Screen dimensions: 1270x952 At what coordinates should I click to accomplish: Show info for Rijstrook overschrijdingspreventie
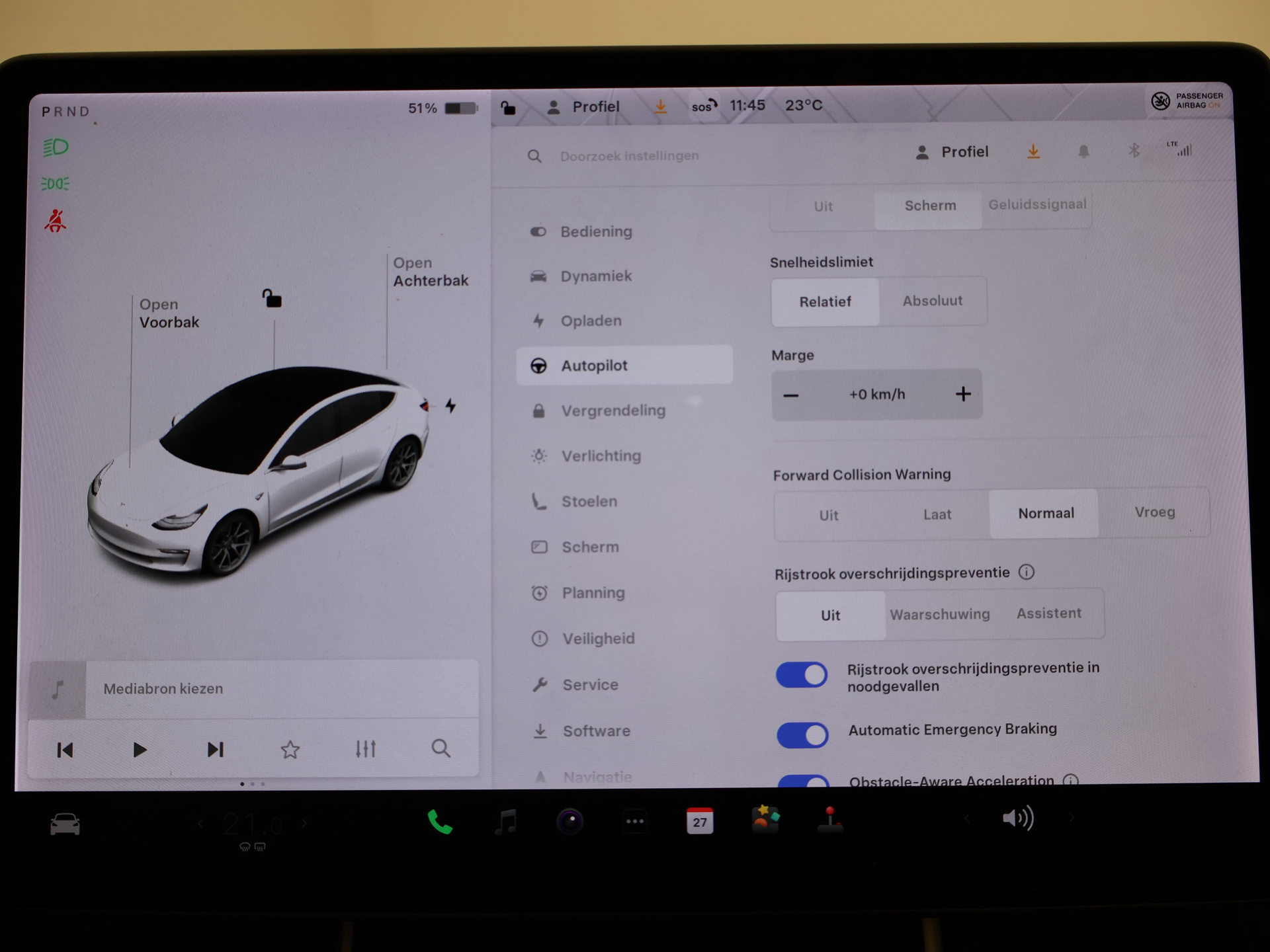click(x=1027, y=572)
